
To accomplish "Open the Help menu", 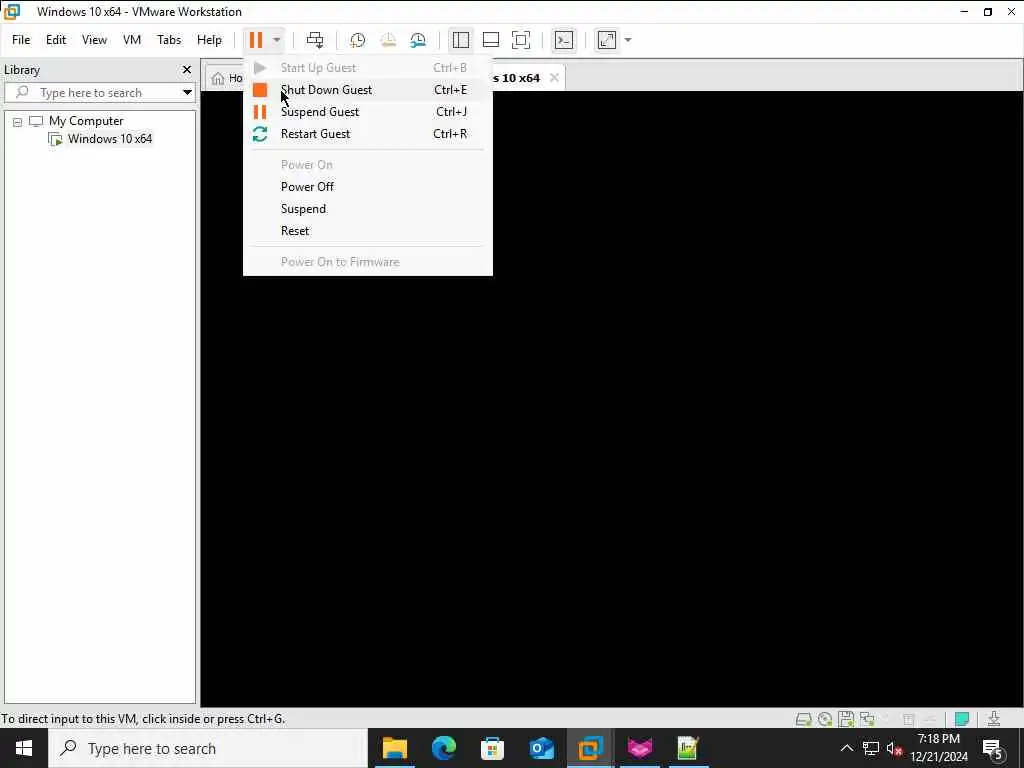I will point(209,40).
